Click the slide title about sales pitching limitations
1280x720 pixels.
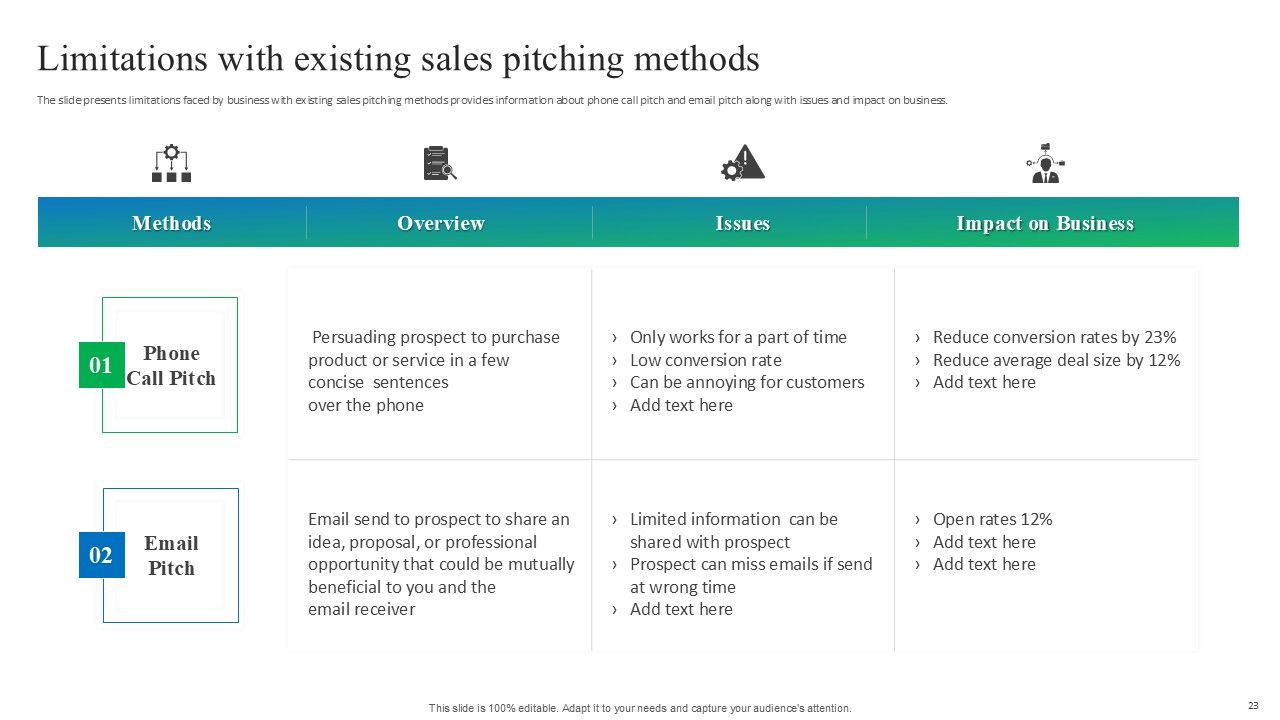tap(398, 59)
